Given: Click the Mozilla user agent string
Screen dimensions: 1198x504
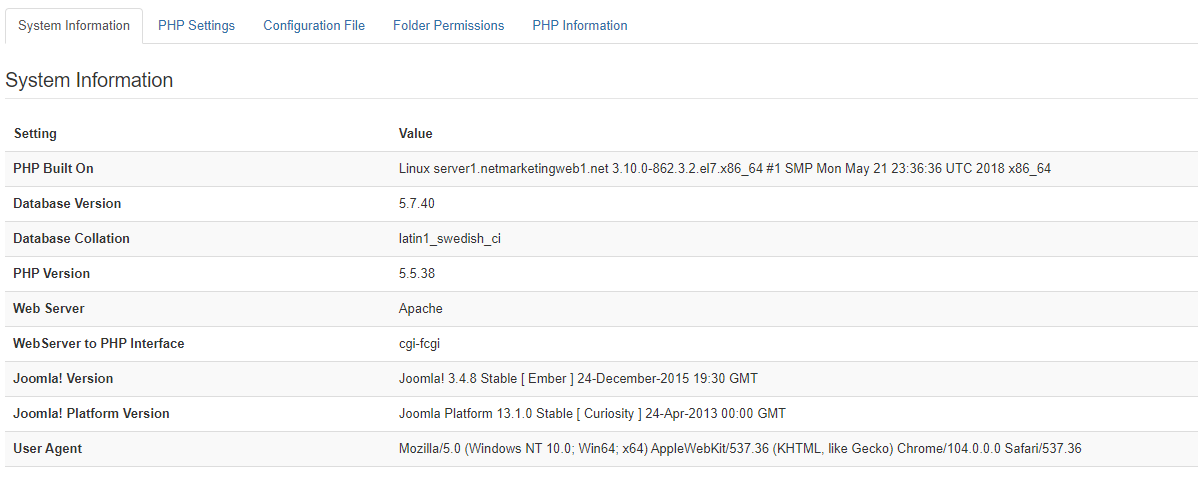Looking at the screenshot, I should click(x=739, y=449).
